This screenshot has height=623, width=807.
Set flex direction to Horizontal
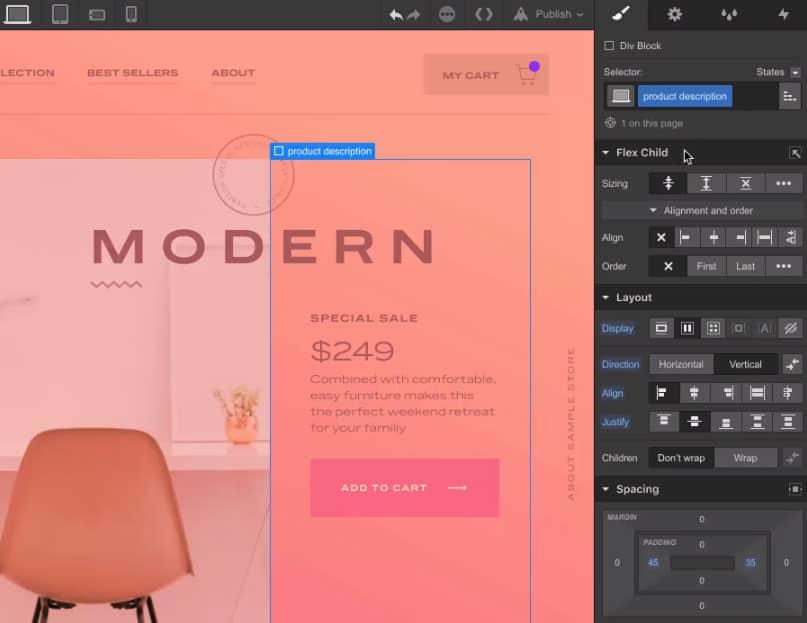(681, 364)
